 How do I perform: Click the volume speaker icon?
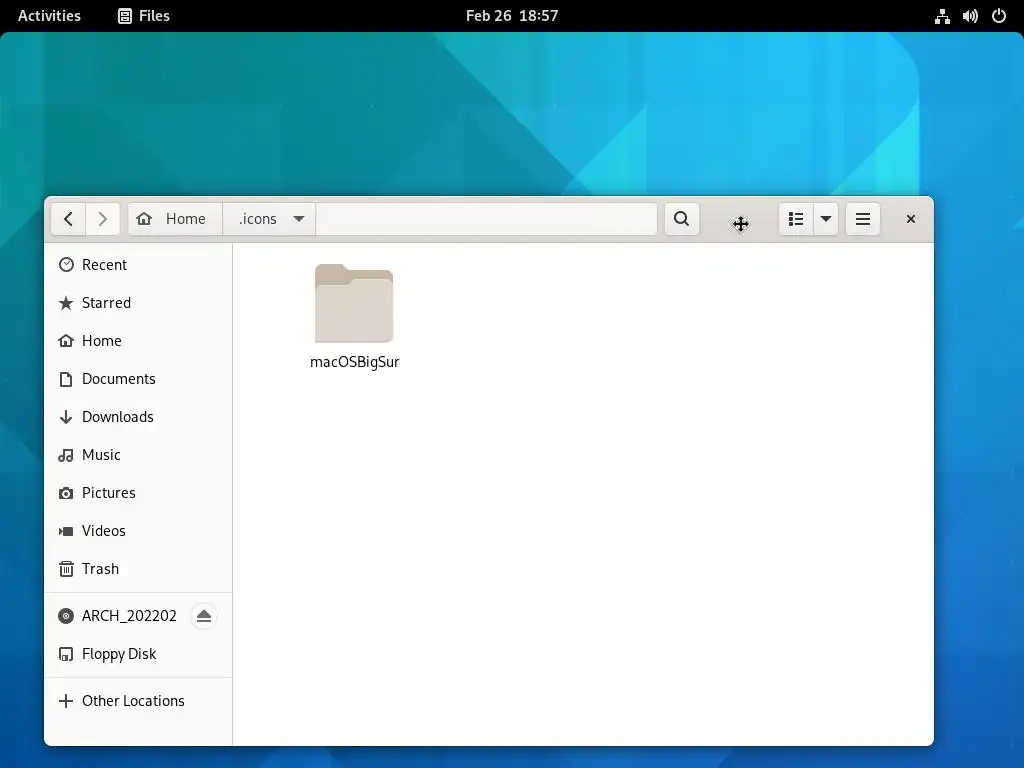[x=970, y=16]
